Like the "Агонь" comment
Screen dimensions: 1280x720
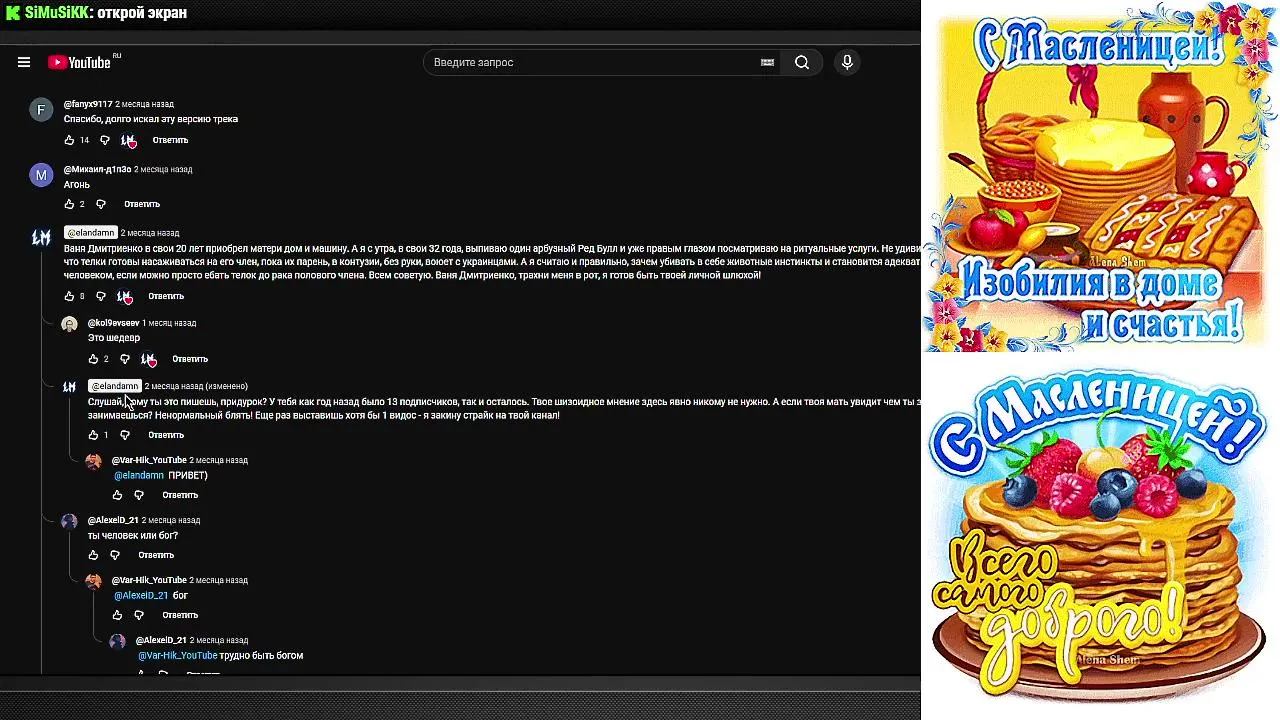pyautogui.click(x=69, y=204)
